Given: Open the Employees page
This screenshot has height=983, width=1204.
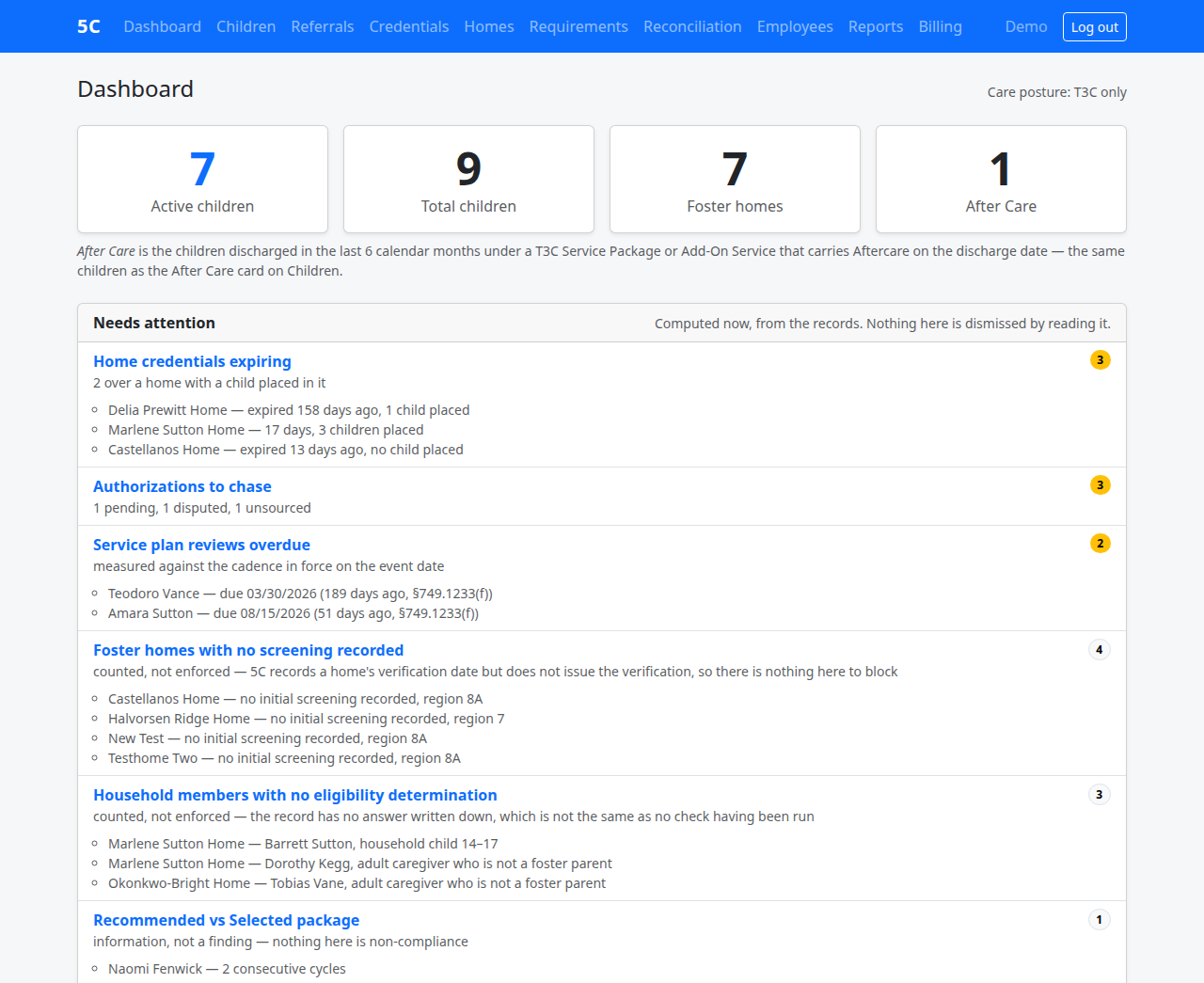Looking at the screenshot, I should click(x=795, y=26).
